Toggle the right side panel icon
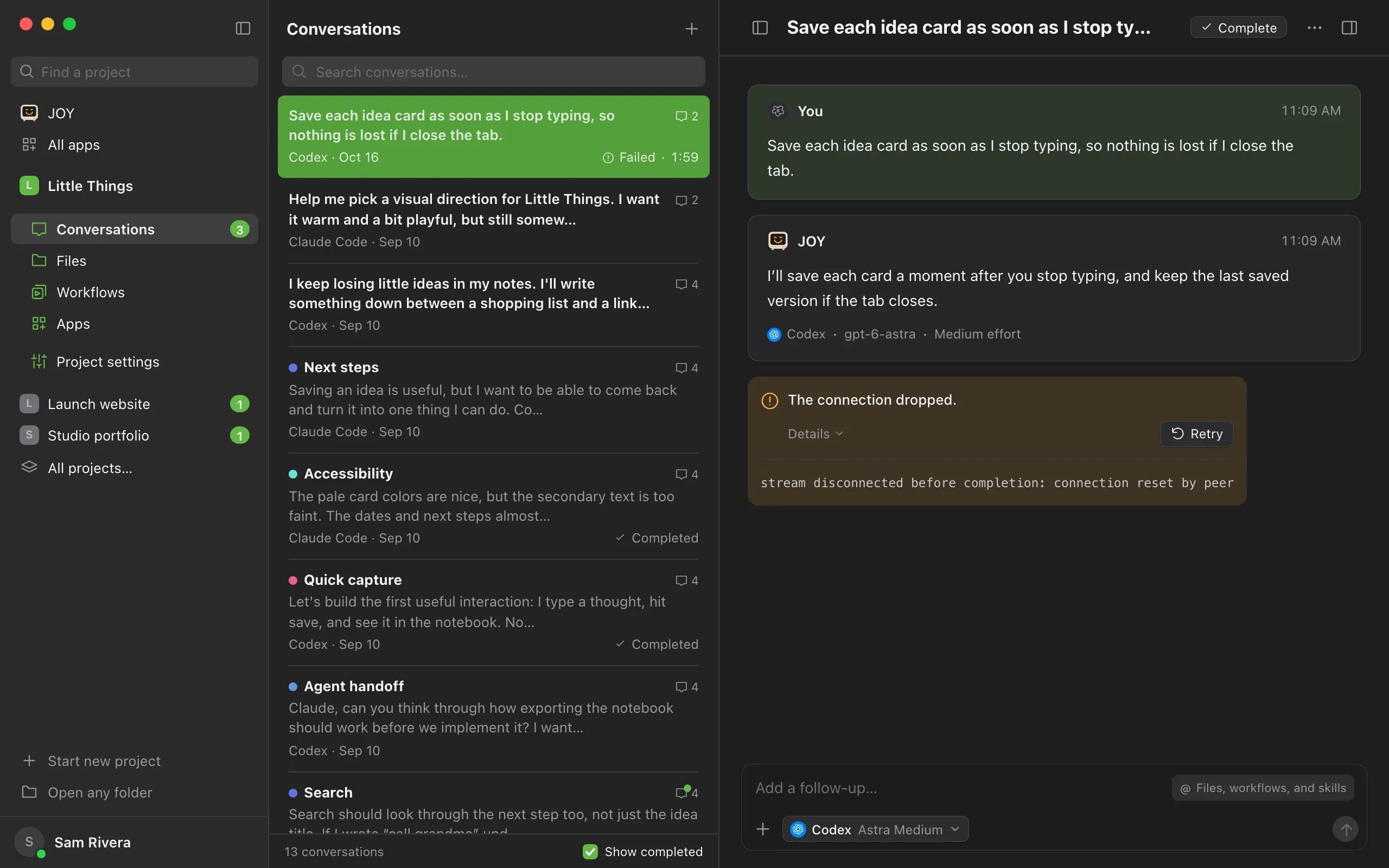 [x=1349, y=28]
